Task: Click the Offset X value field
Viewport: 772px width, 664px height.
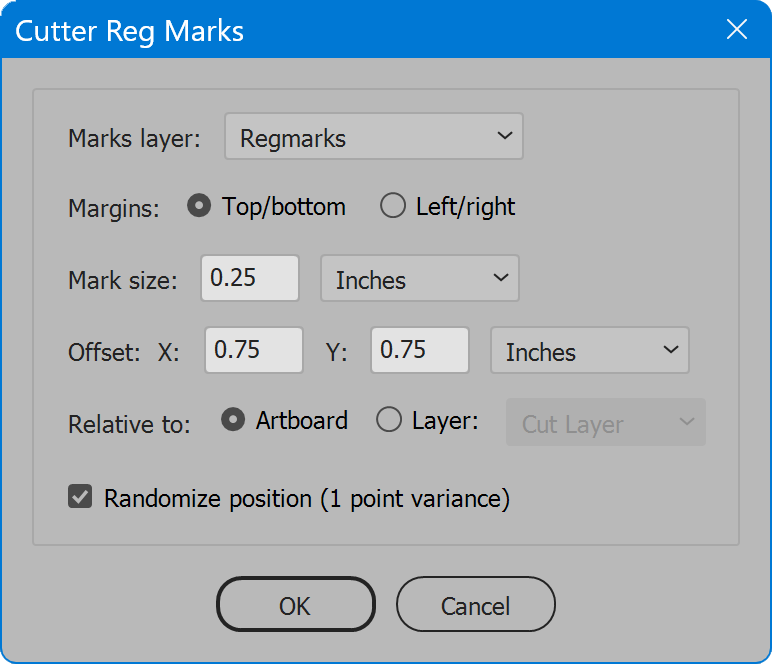Action: (253, 351)
